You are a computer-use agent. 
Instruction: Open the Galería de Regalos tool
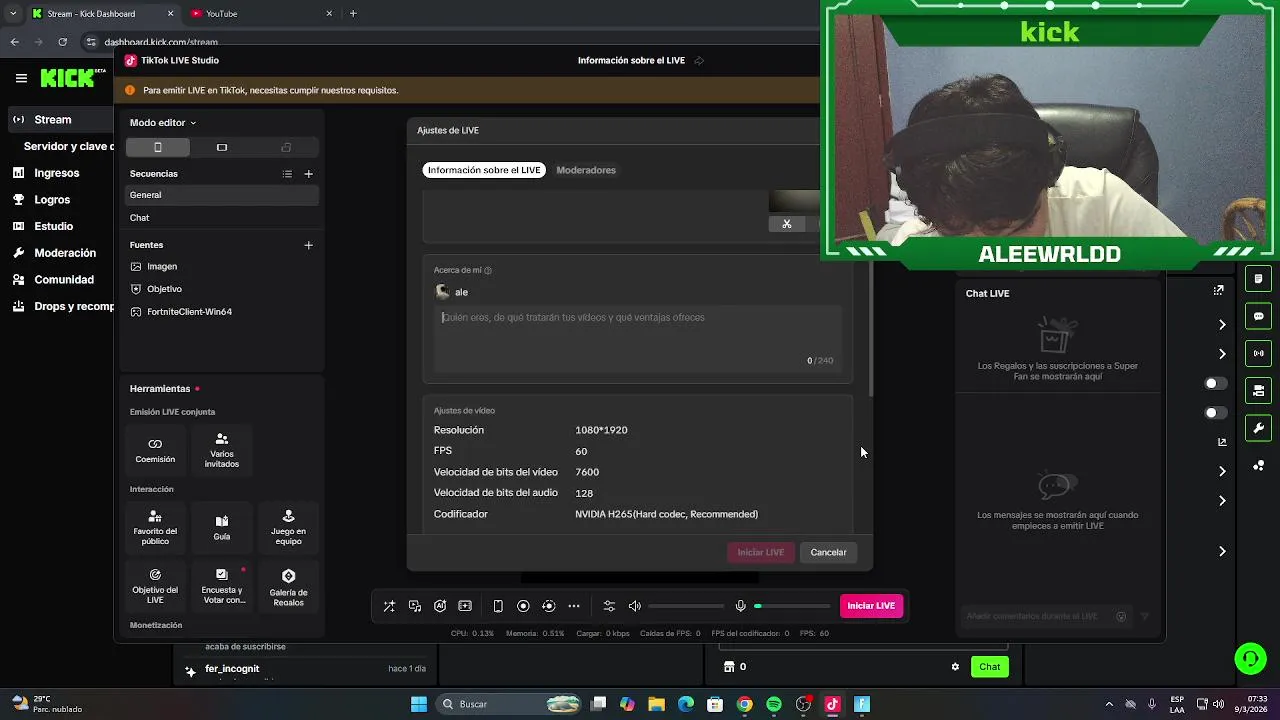pos(288,586)
